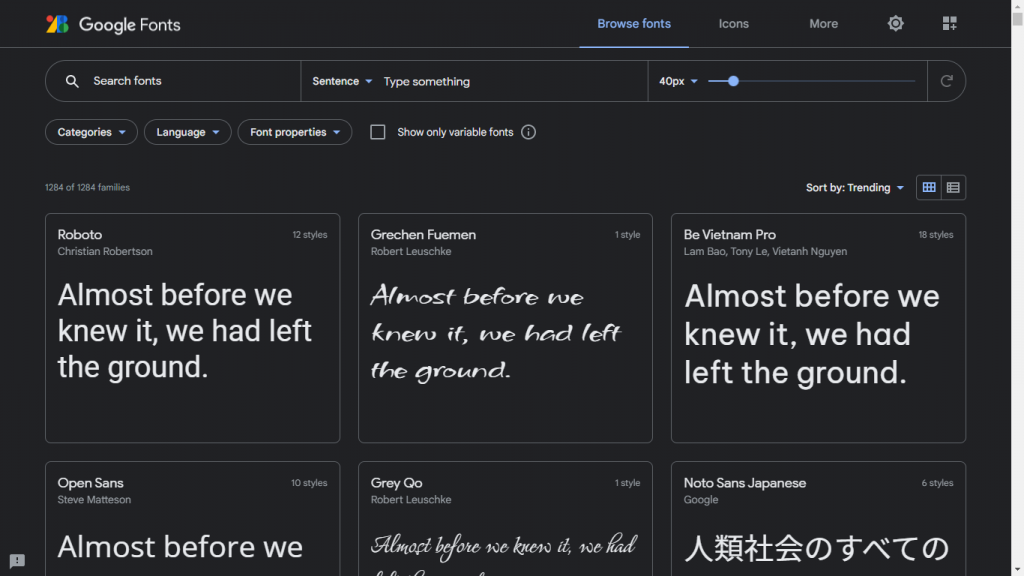Click the Type something preview field
1024x576 pixels.
(x=513, y=81)
